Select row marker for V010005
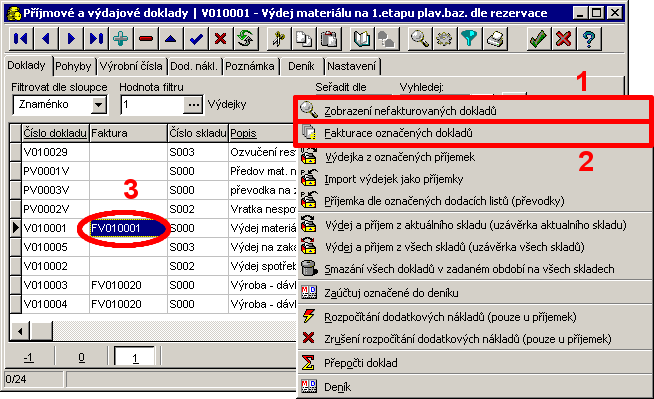 (16, 247)
